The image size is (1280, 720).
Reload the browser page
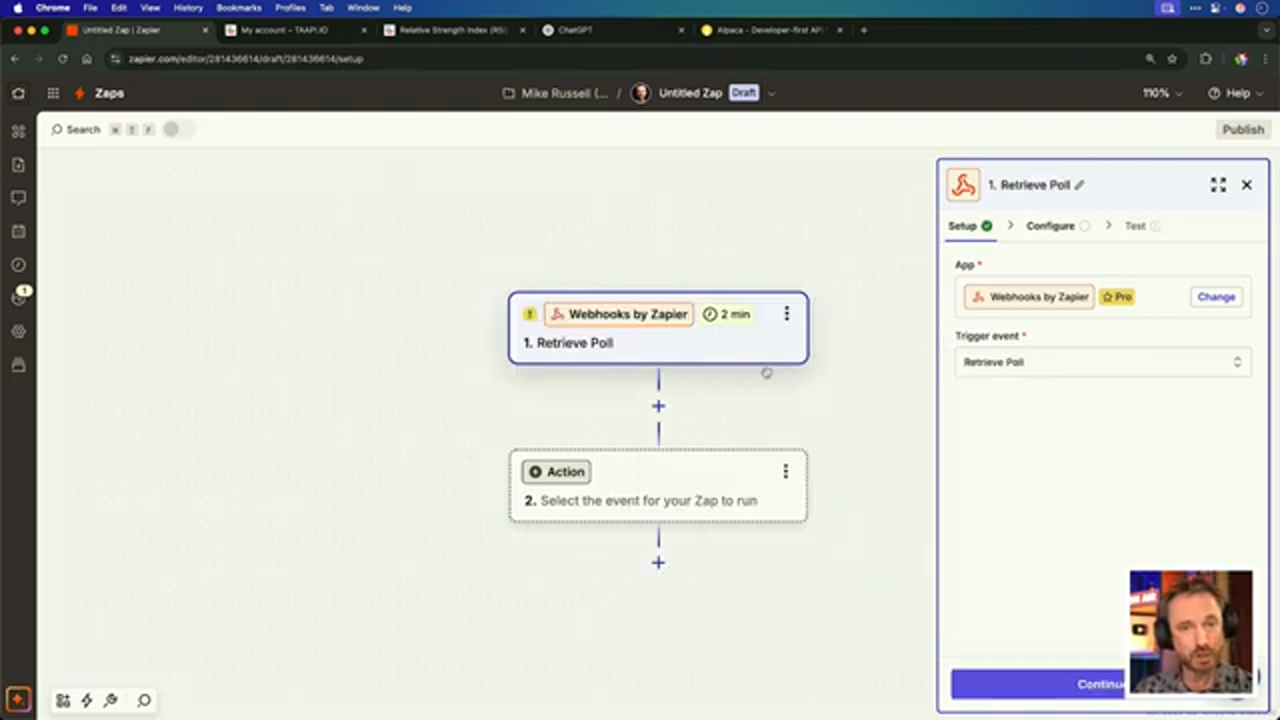[x=62, y=59]
